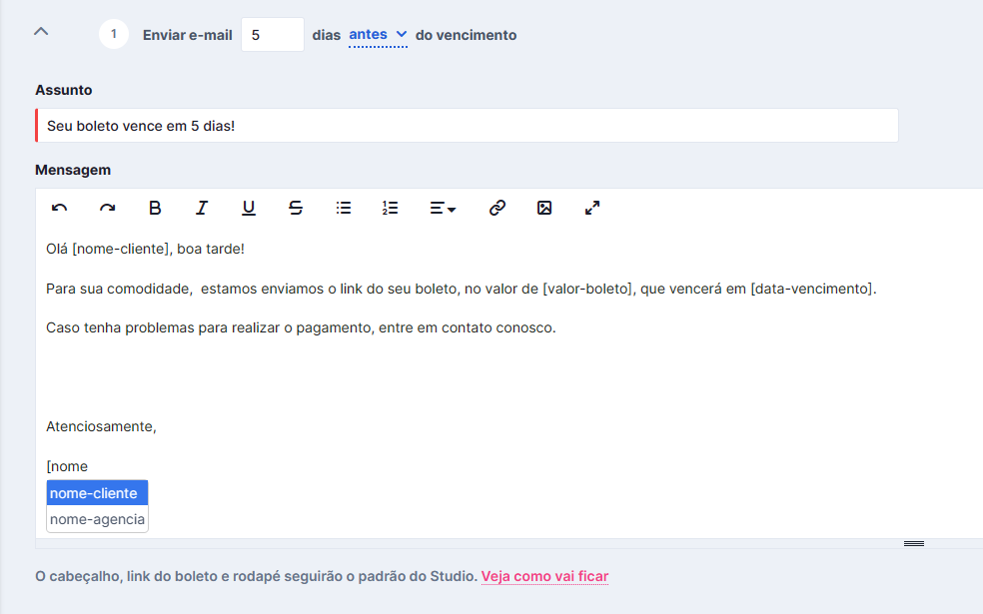Open the text alignment dropdown

(443, 208)
